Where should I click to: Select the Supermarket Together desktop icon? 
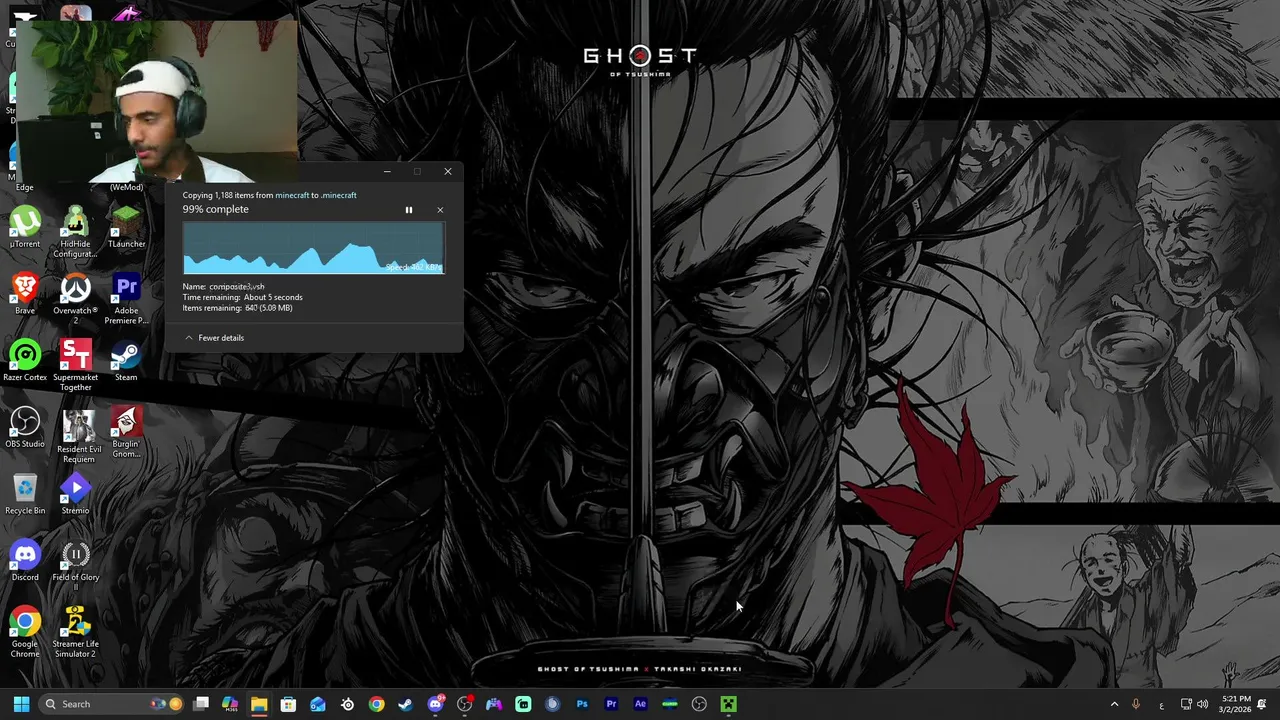[x=75, y=365]
